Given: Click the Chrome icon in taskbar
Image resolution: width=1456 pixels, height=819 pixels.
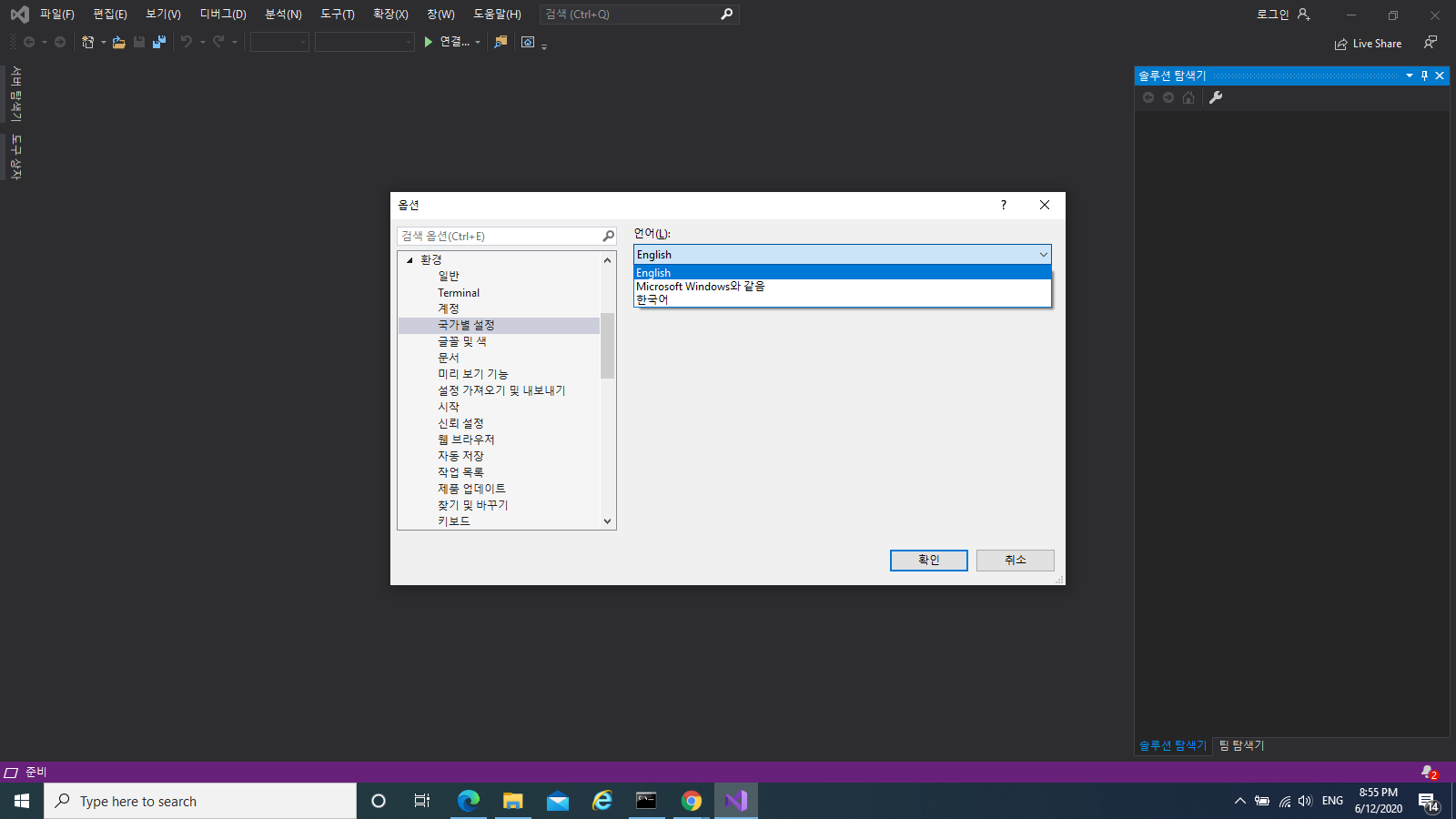Looking at the screenshot, I should (x=692, y=801).
